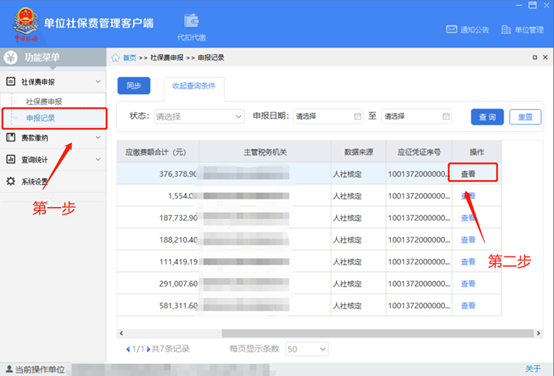Expand the 社保费申报 menu chevron
This screenshot has height=376, width=554.
click(98, 82)
